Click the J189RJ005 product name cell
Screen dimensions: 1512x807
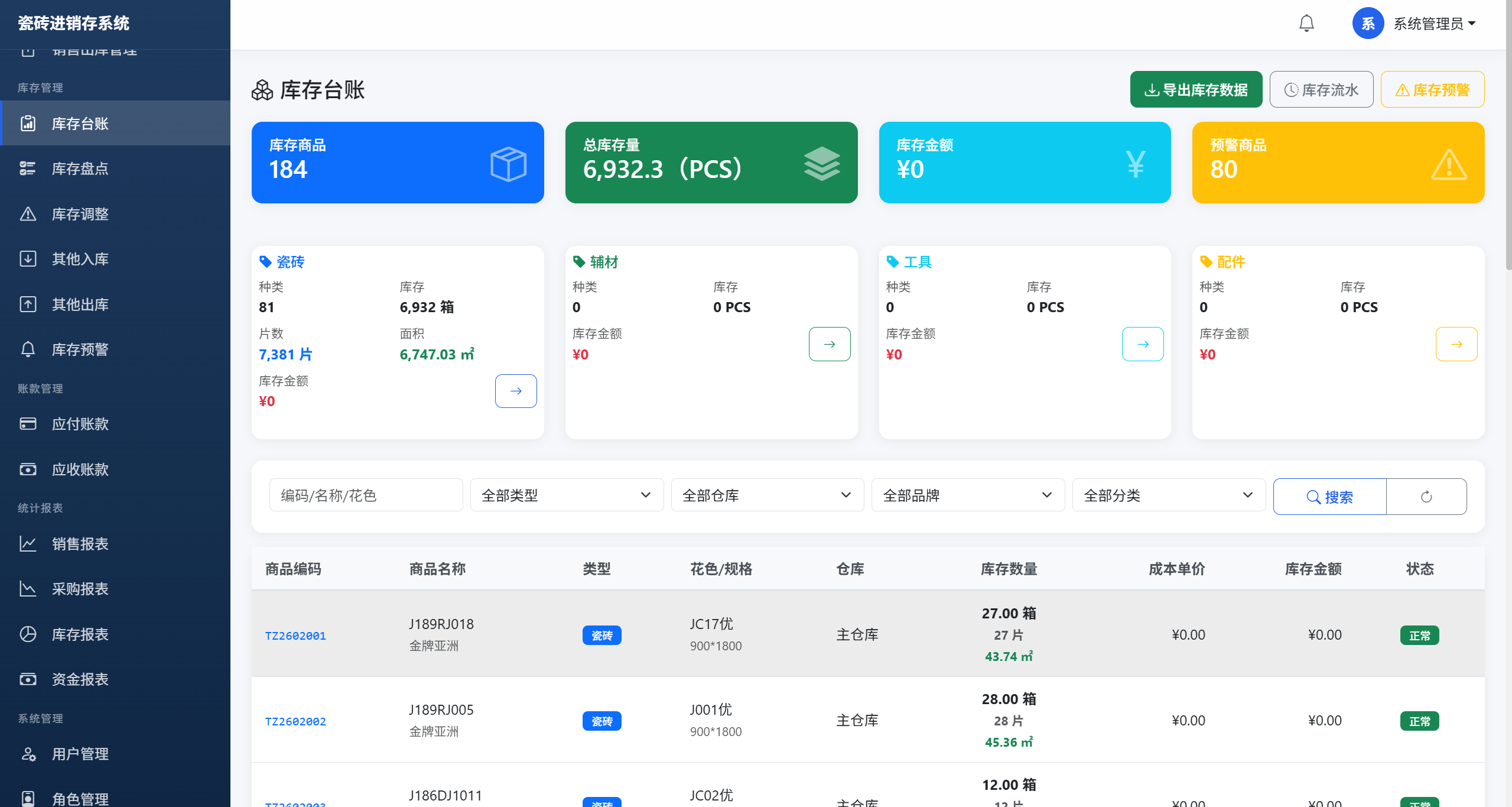point(441,710)
